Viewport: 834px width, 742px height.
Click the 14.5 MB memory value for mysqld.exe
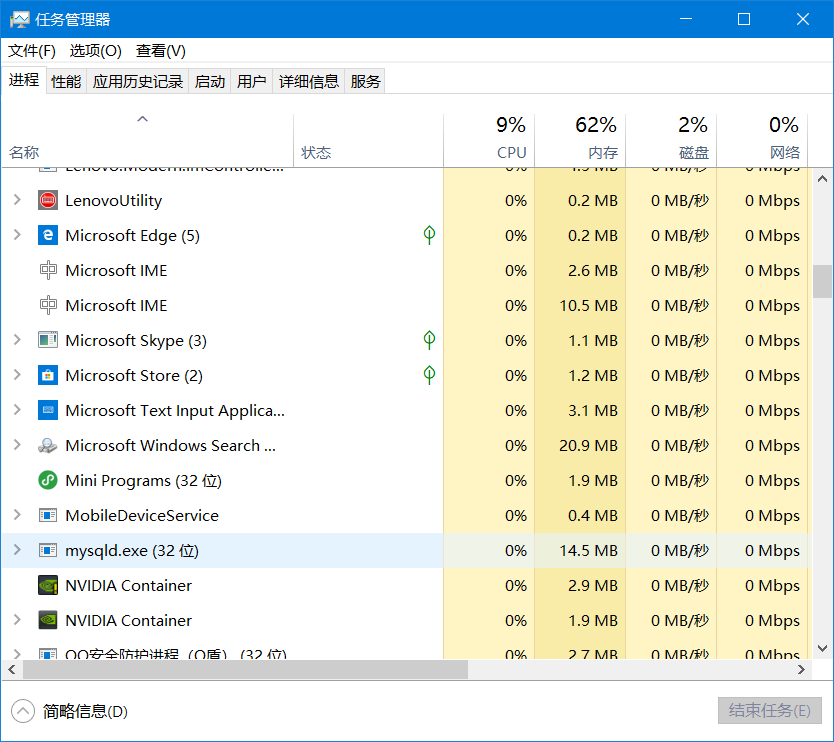pyautogui.click(x=588, y=551)
